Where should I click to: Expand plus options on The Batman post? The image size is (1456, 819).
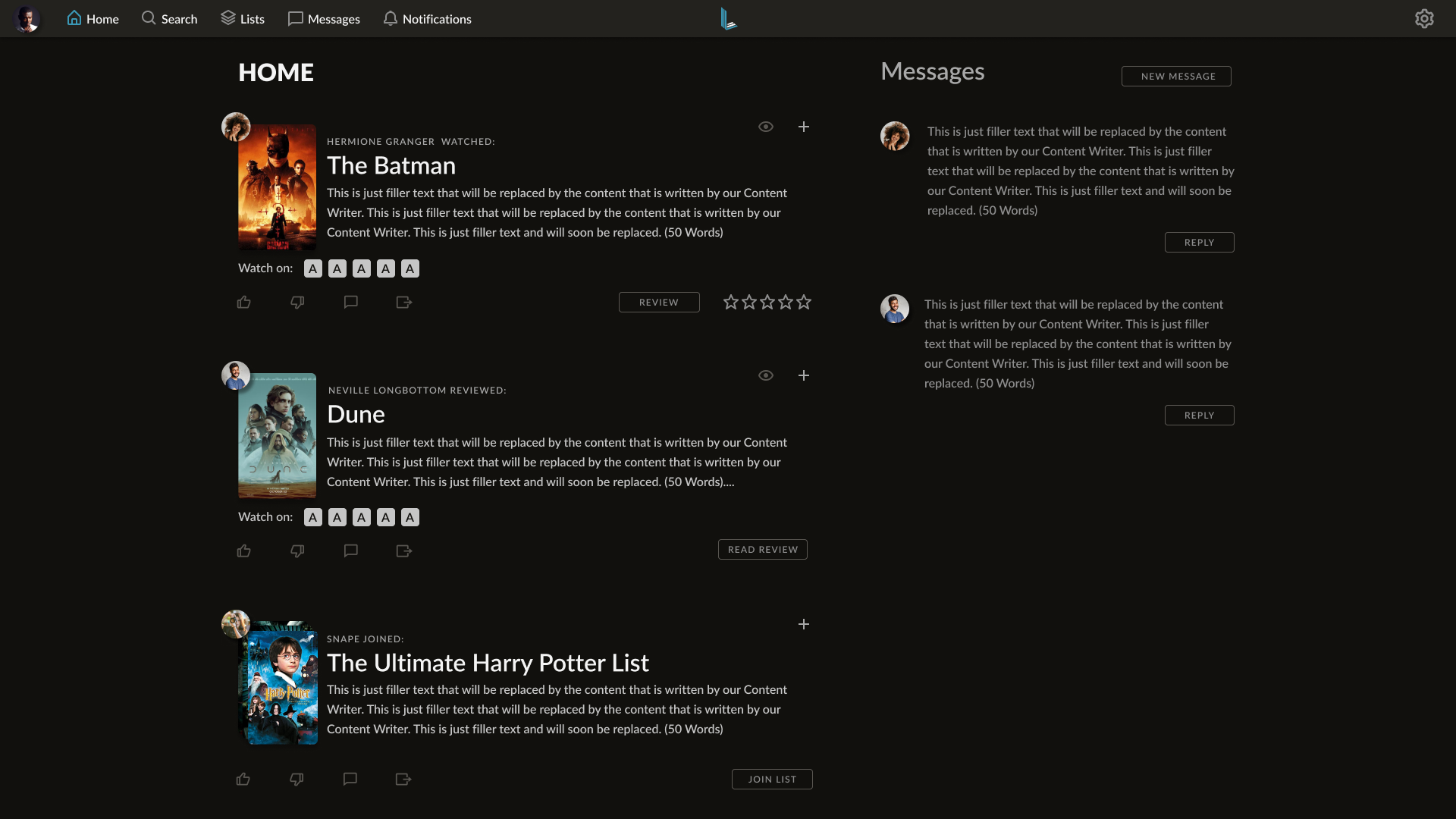[804, 127]
